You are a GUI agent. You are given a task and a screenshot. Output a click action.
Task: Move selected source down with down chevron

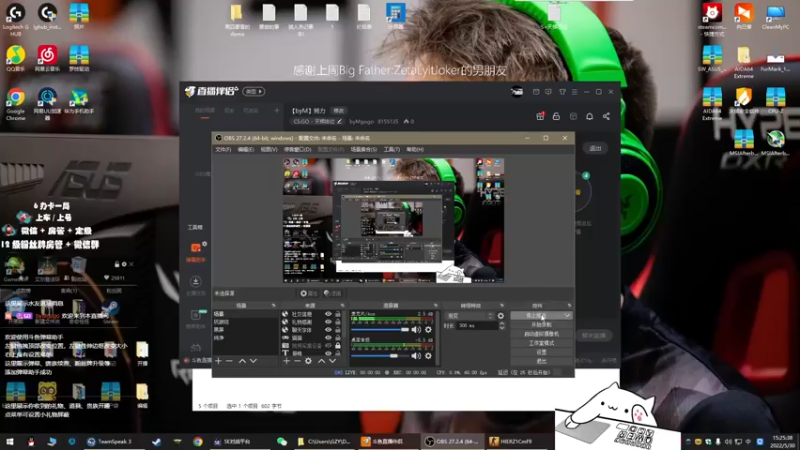click(x=332, y=361)
